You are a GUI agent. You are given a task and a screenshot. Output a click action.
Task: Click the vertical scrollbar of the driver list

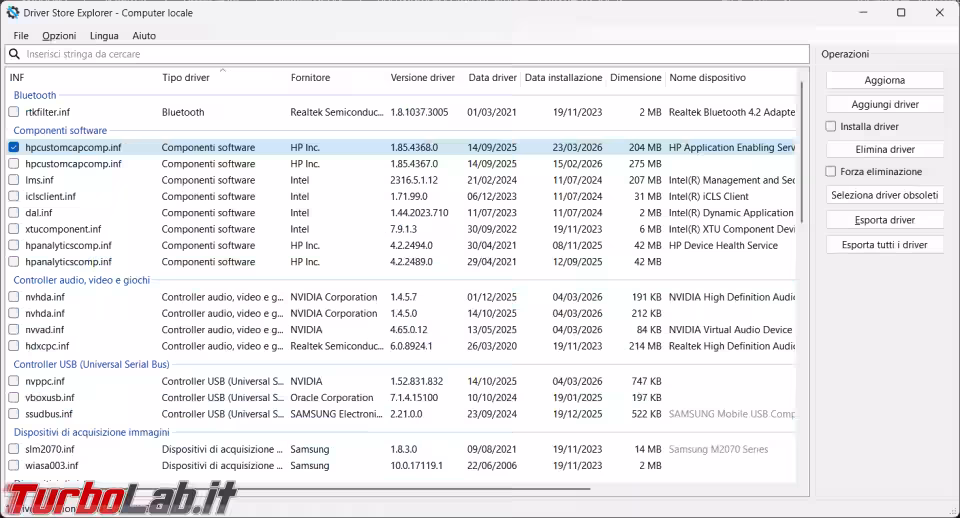tap(802, 150)
